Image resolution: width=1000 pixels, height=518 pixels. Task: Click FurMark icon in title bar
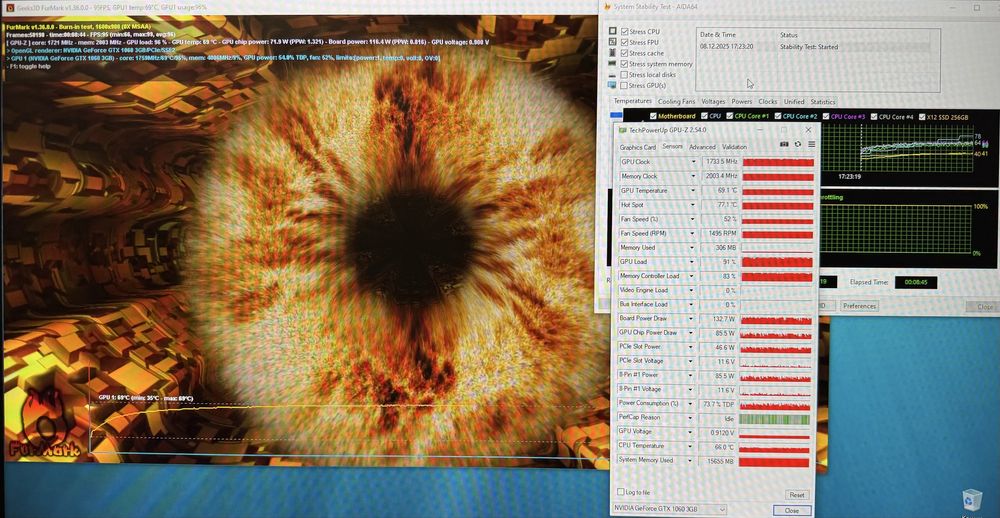pos(10,7)
